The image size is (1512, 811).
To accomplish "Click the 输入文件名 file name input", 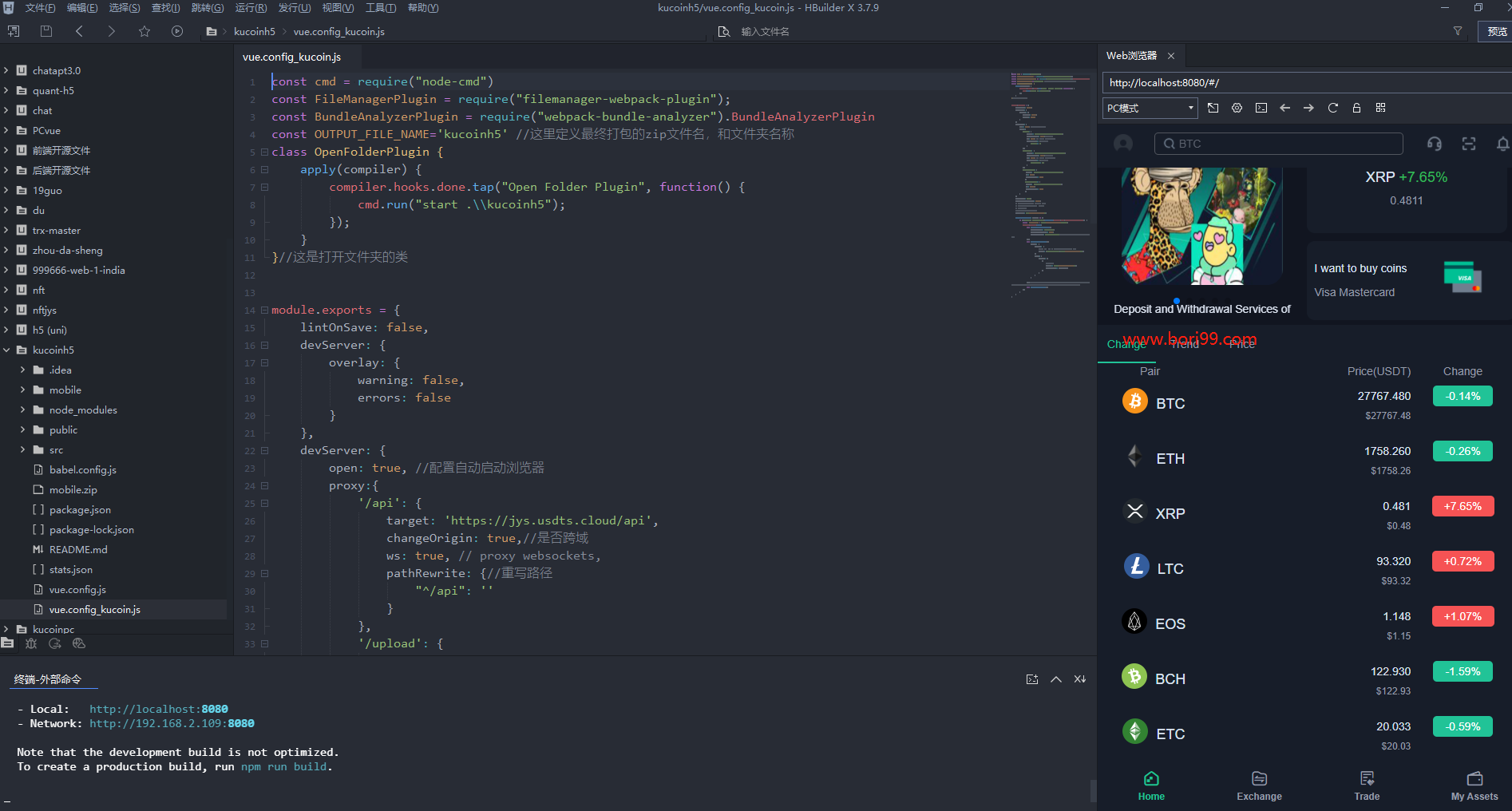I will point(765,31).
